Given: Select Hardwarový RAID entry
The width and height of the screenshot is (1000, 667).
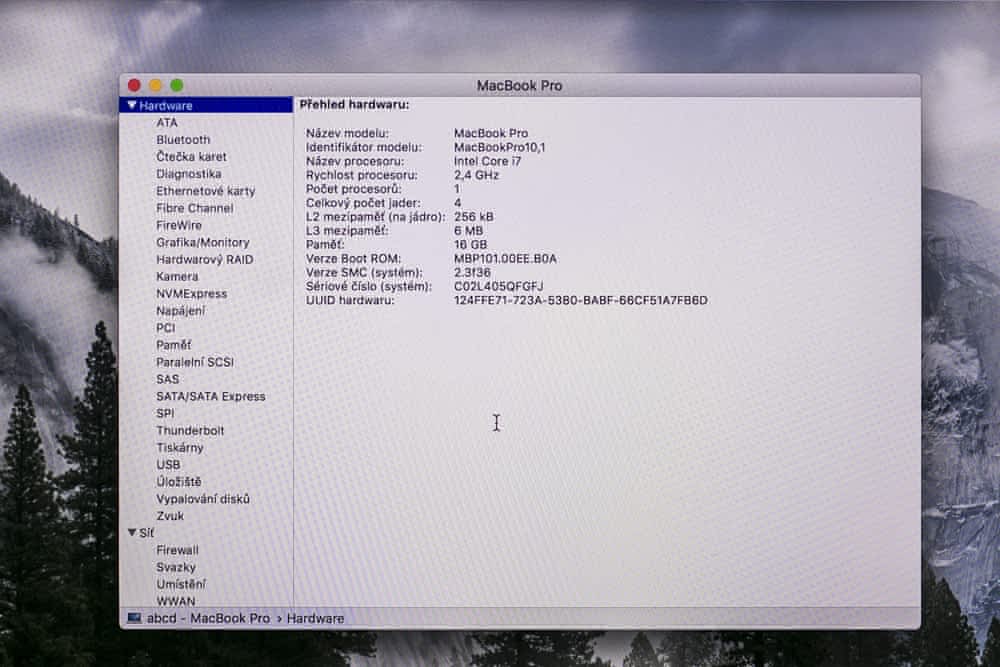Looking at the screenshot, I should (x=205, y=260).
